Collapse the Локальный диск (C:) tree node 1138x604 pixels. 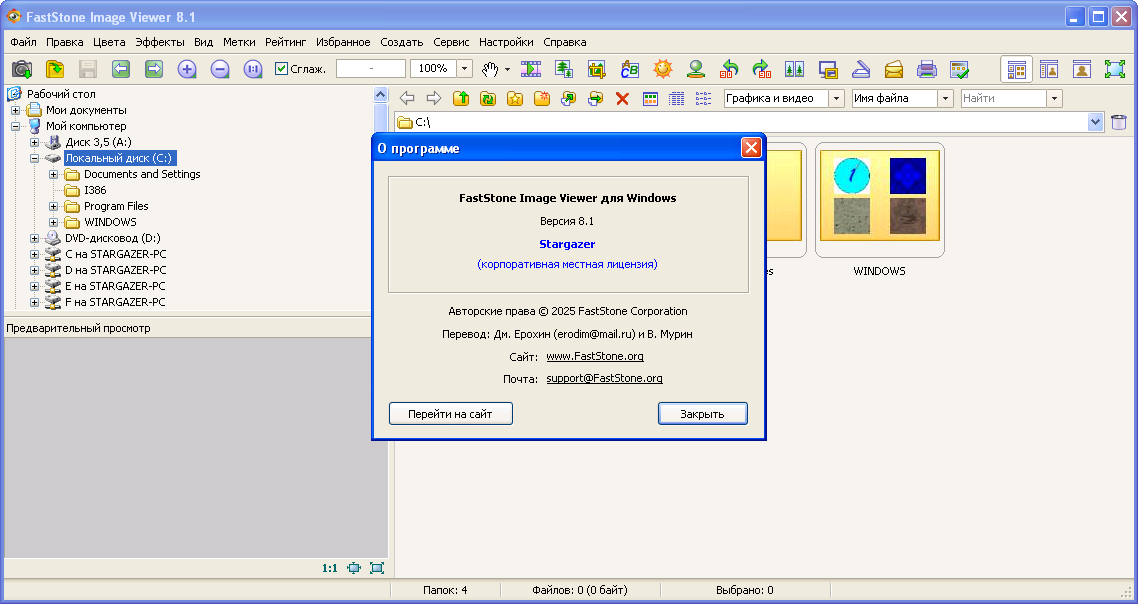[35, 158]
